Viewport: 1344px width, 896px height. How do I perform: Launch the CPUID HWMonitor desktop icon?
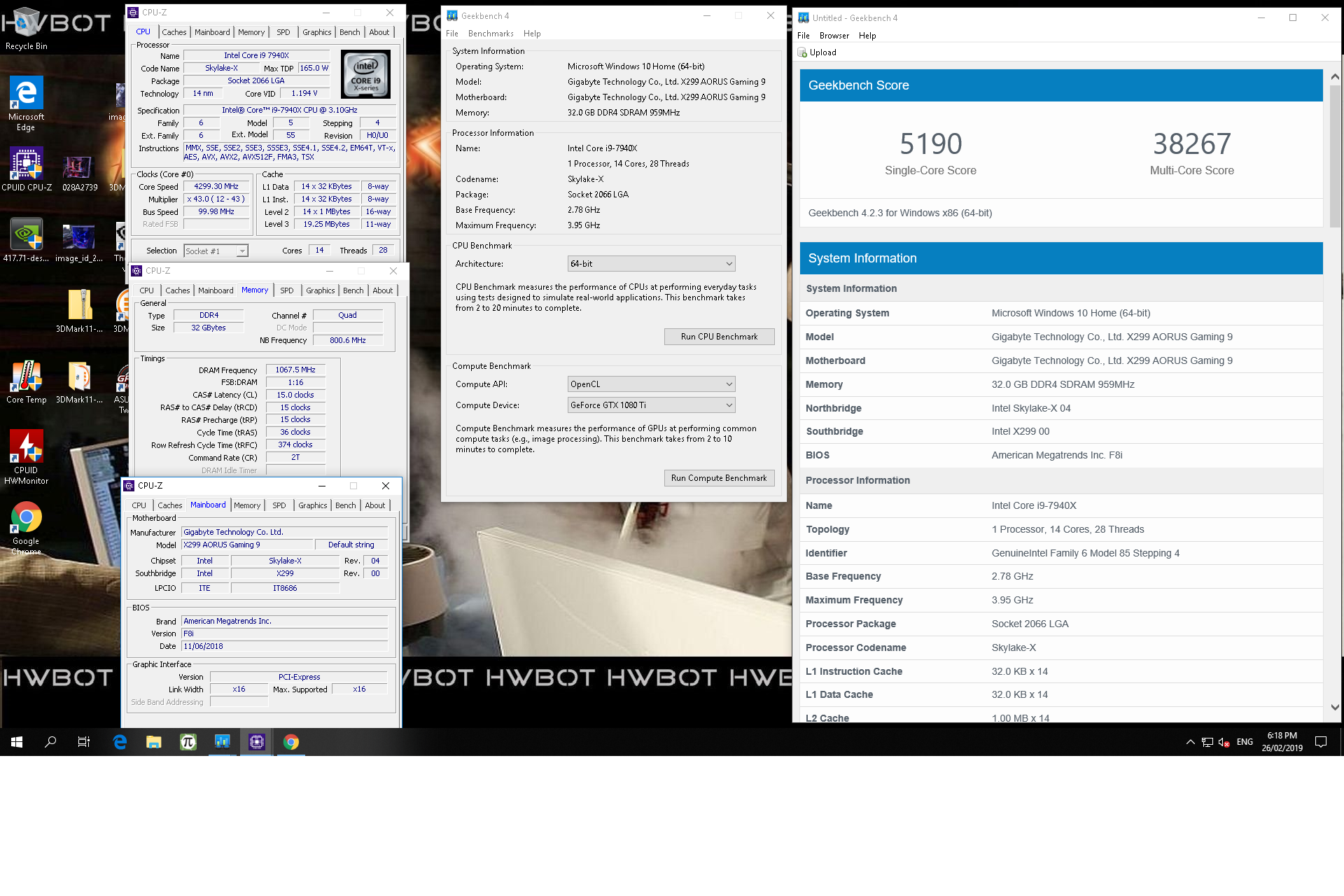click(27, 457)
